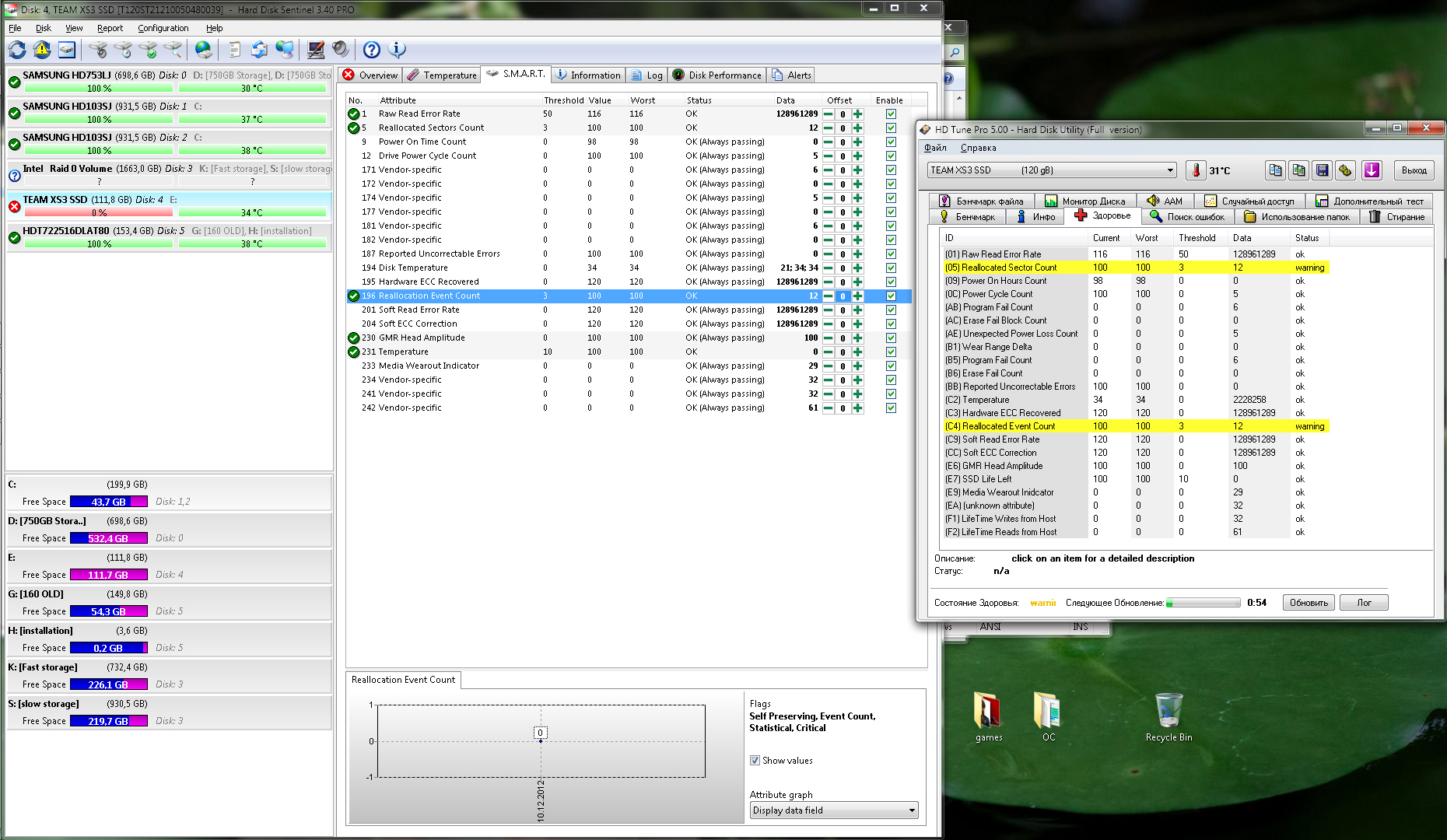
Task: Click the floppy save icon in HD Tune
Action: coord(1323,170)
